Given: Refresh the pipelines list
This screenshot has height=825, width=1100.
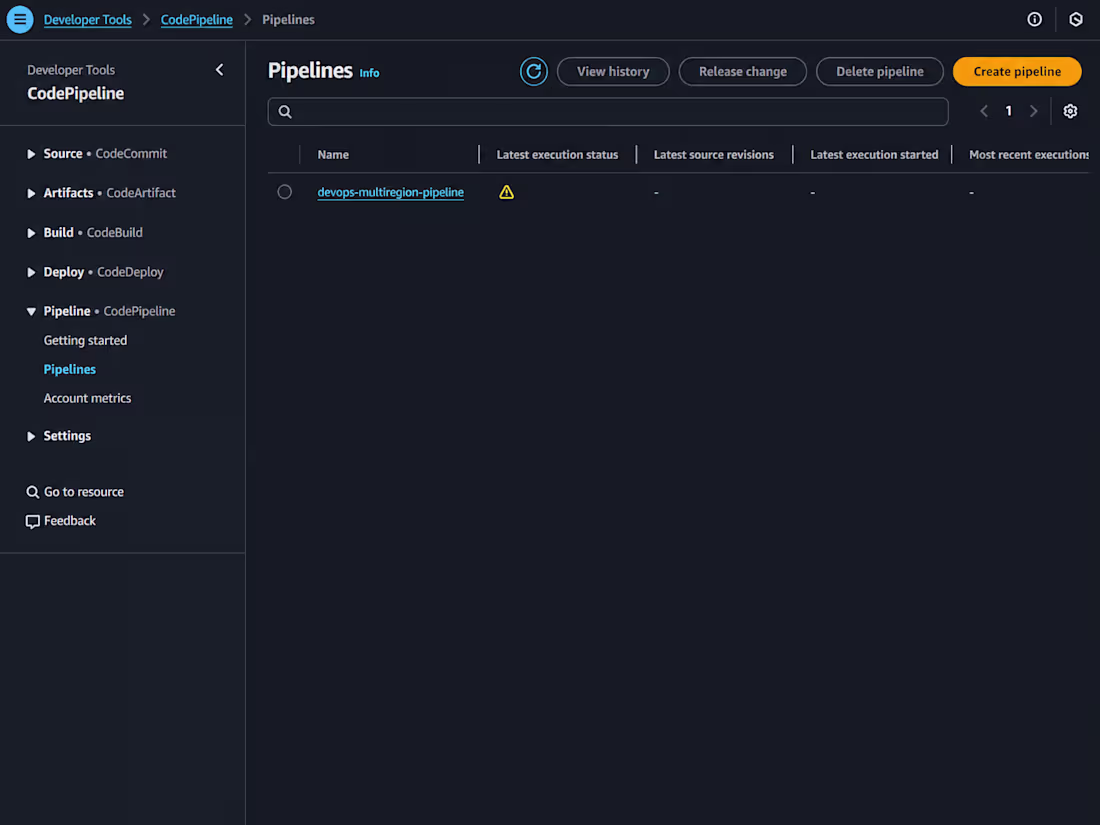Looking at the screenshot, I should pyautogui.click(x=533, y=72).
